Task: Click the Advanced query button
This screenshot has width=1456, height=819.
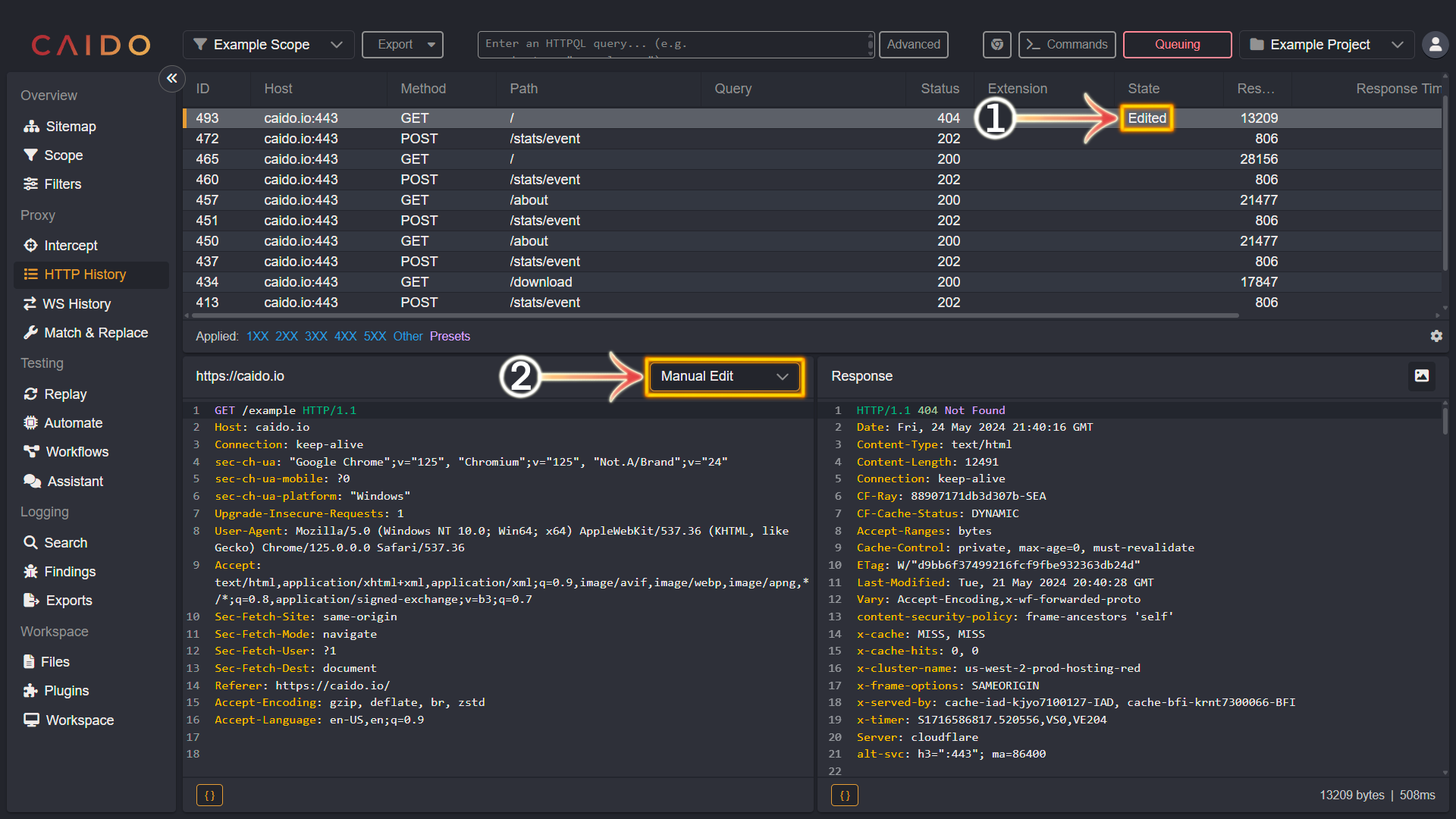Action: point(913,45)
